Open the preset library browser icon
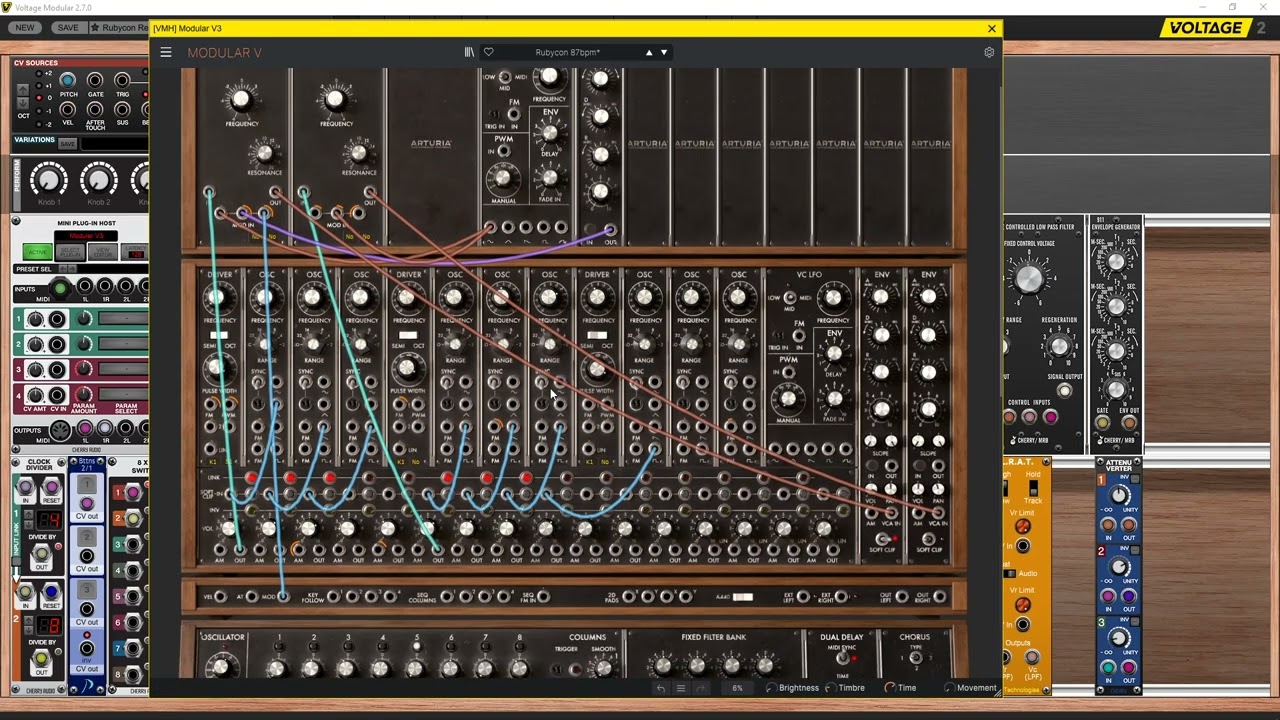Image resolution: width=1280 pixels, height=720 pixels. 469,52
